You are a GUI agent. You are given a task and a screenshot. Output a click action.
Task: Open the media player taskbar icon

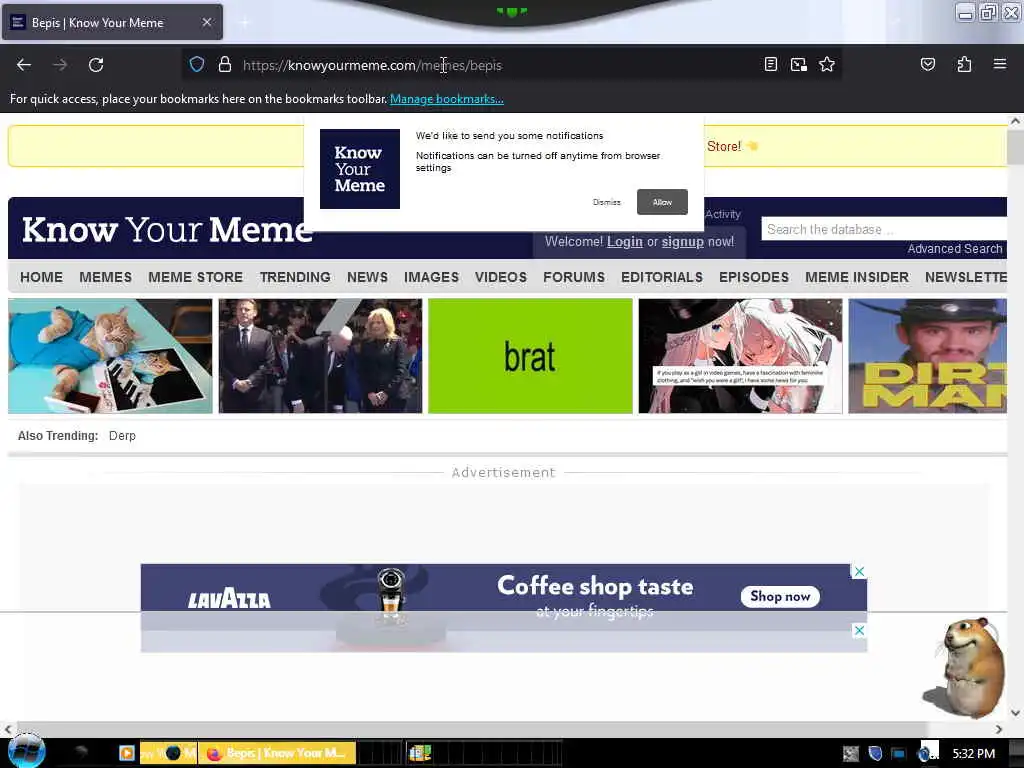126,753
